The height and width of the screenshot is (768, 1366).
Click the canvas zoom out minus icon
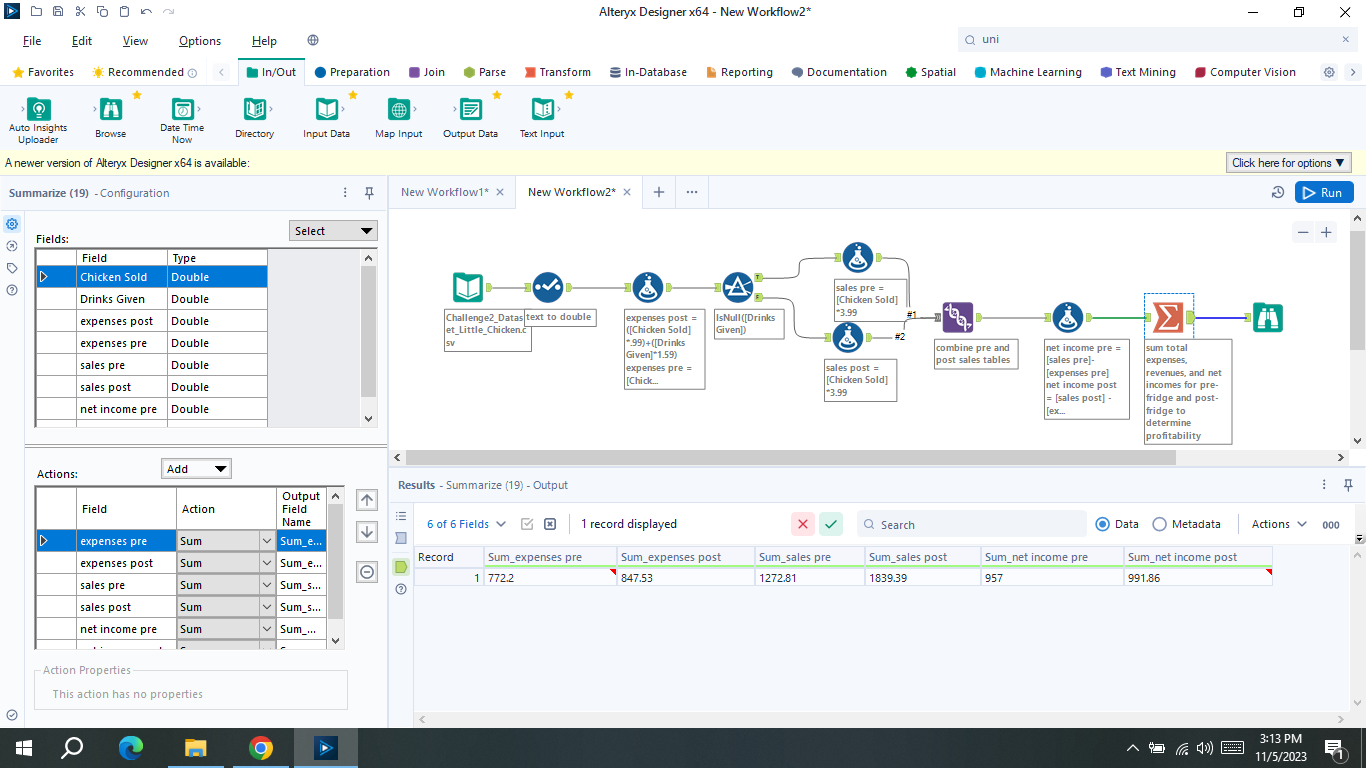[x=1303, y=232]
